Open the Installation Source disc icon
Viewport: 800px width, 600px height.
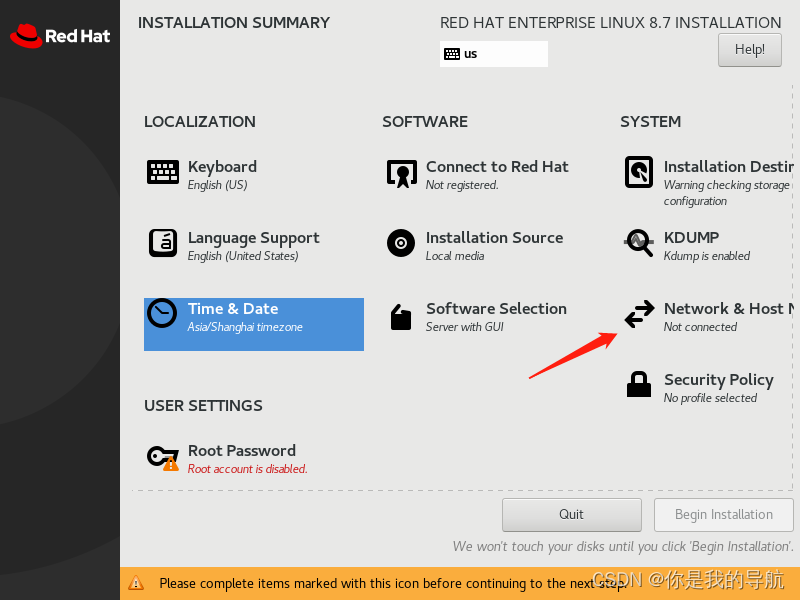point(401,243)
